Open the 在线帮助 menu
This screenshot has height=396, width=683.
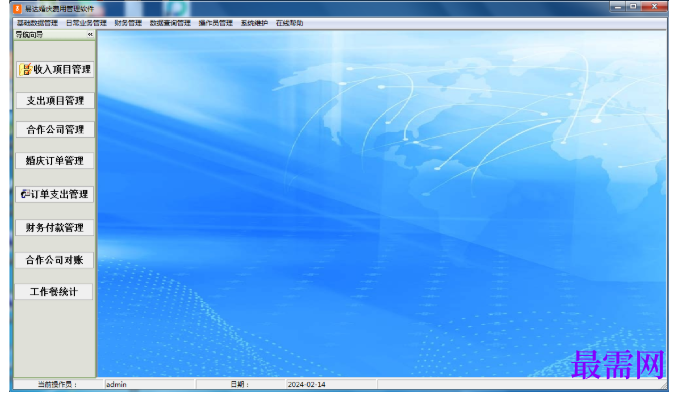tap(290, 23)
